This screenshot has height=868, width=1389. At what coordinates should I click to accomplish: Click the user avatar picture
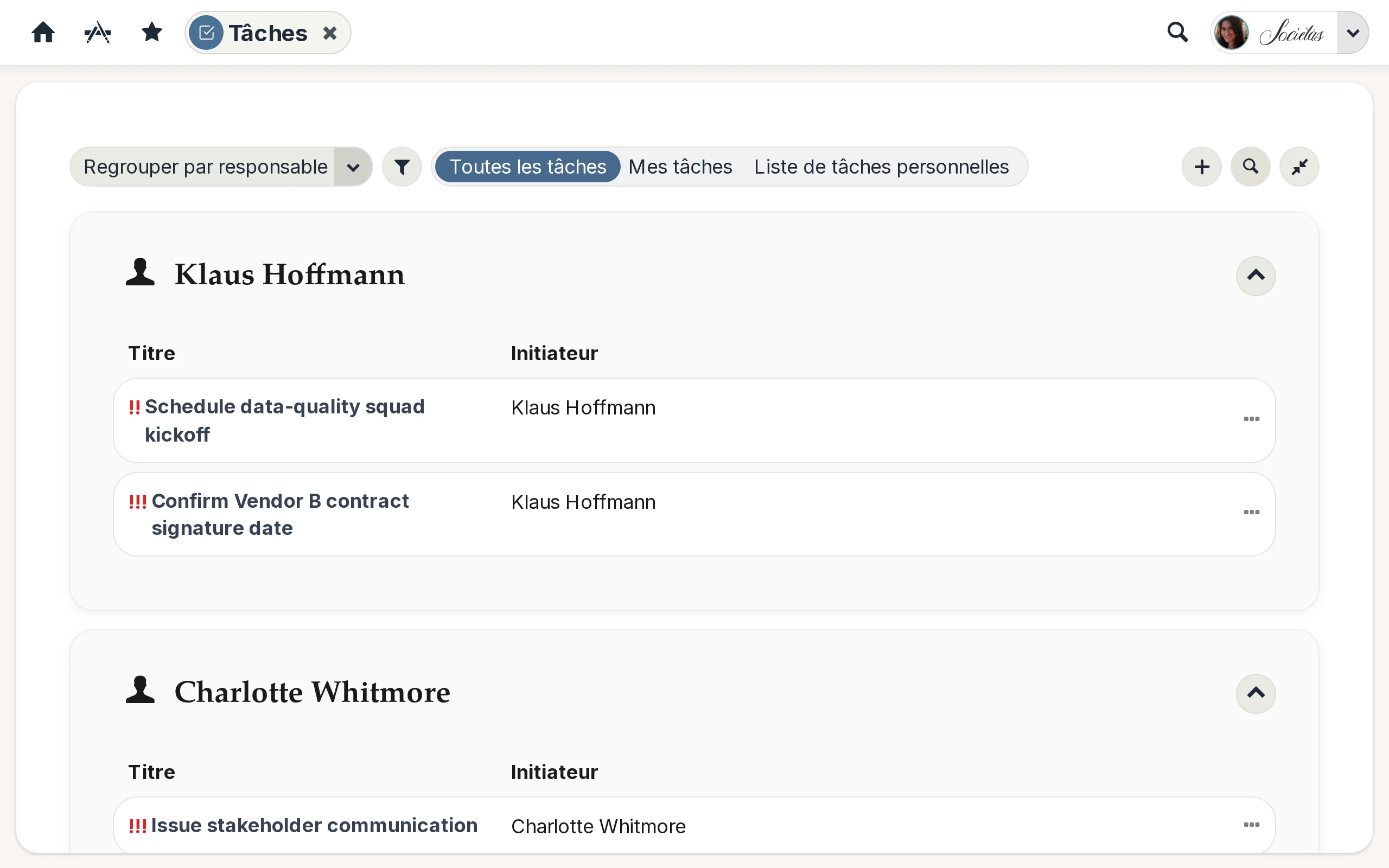point(1231,33)
